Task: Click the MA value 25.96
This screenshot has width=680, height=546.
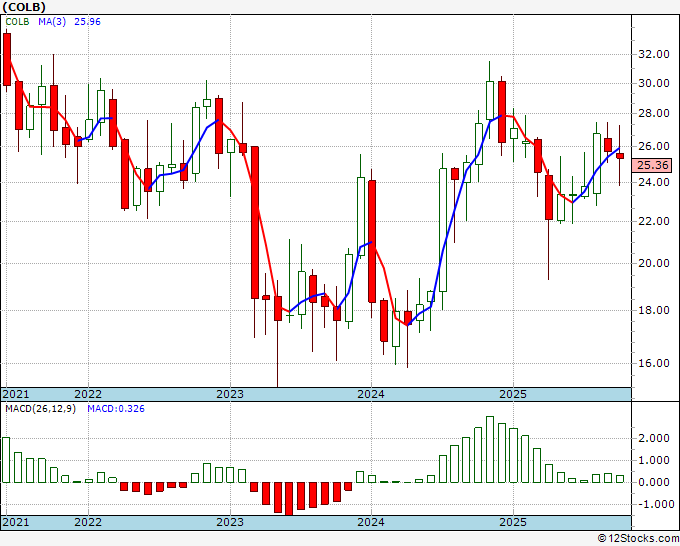Action: click(x=87, y=22)
